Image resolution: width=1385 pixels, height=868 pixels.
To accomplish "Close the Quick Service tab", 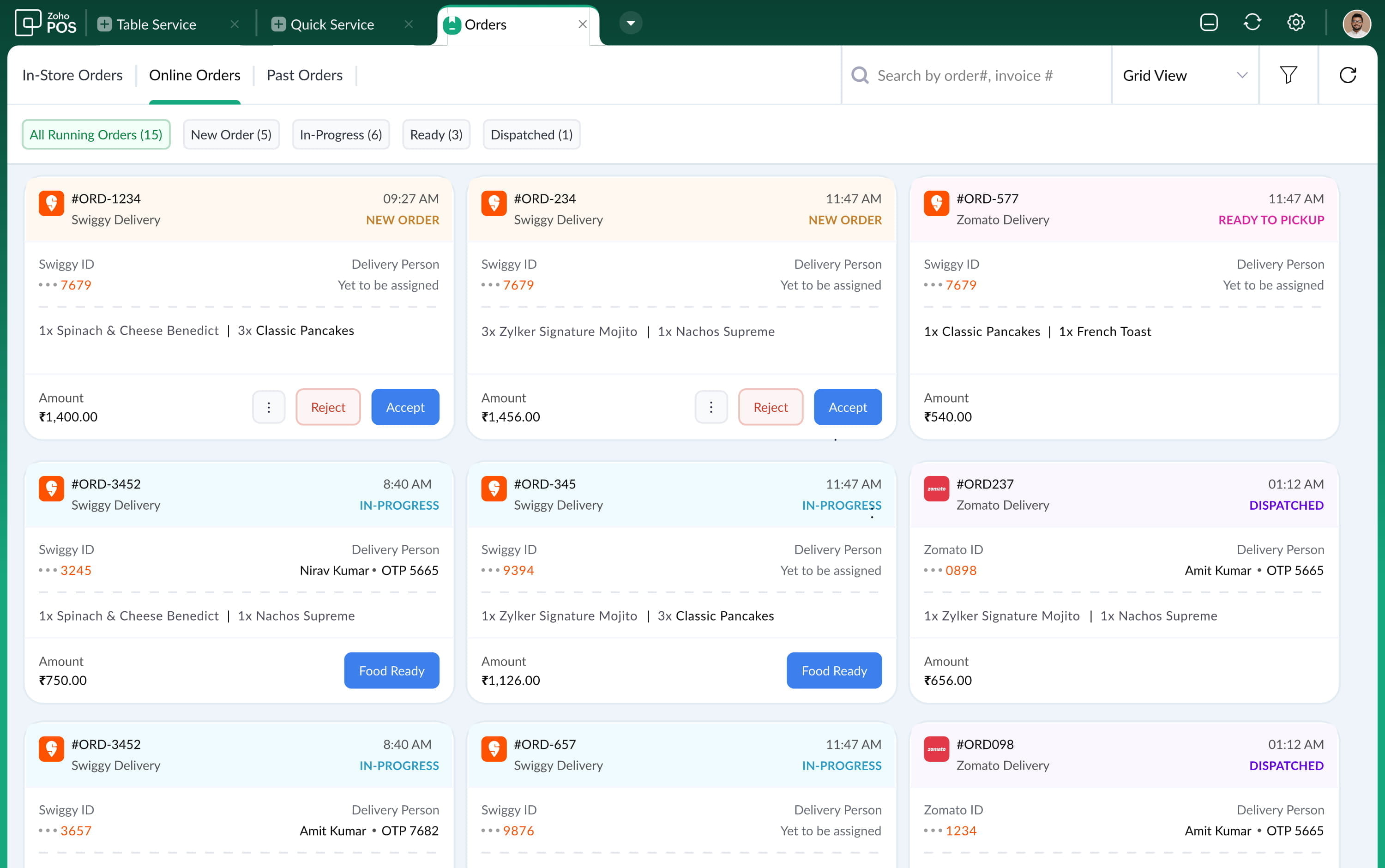I will 408,24.
